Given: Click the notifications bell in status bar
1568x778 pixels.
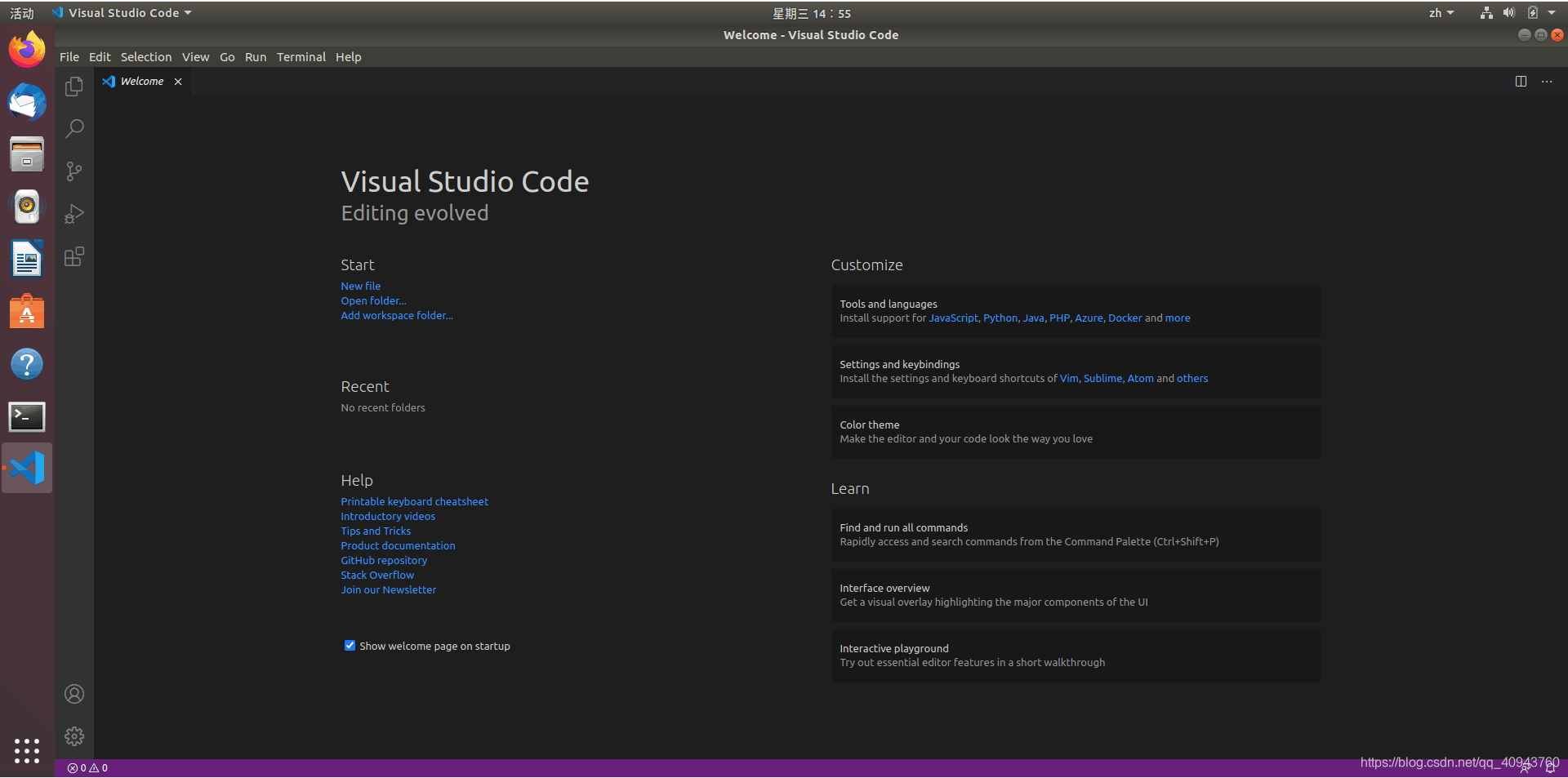Looking at the screenshot, I should tap(1550, 768).
